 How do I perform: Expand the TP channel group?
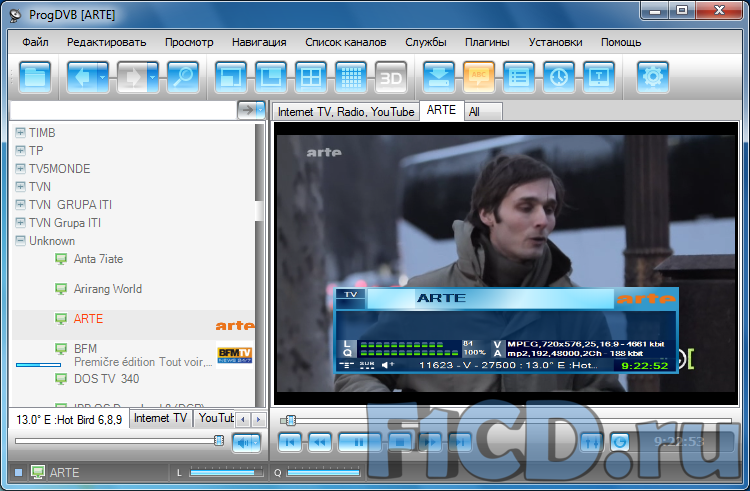20,151
